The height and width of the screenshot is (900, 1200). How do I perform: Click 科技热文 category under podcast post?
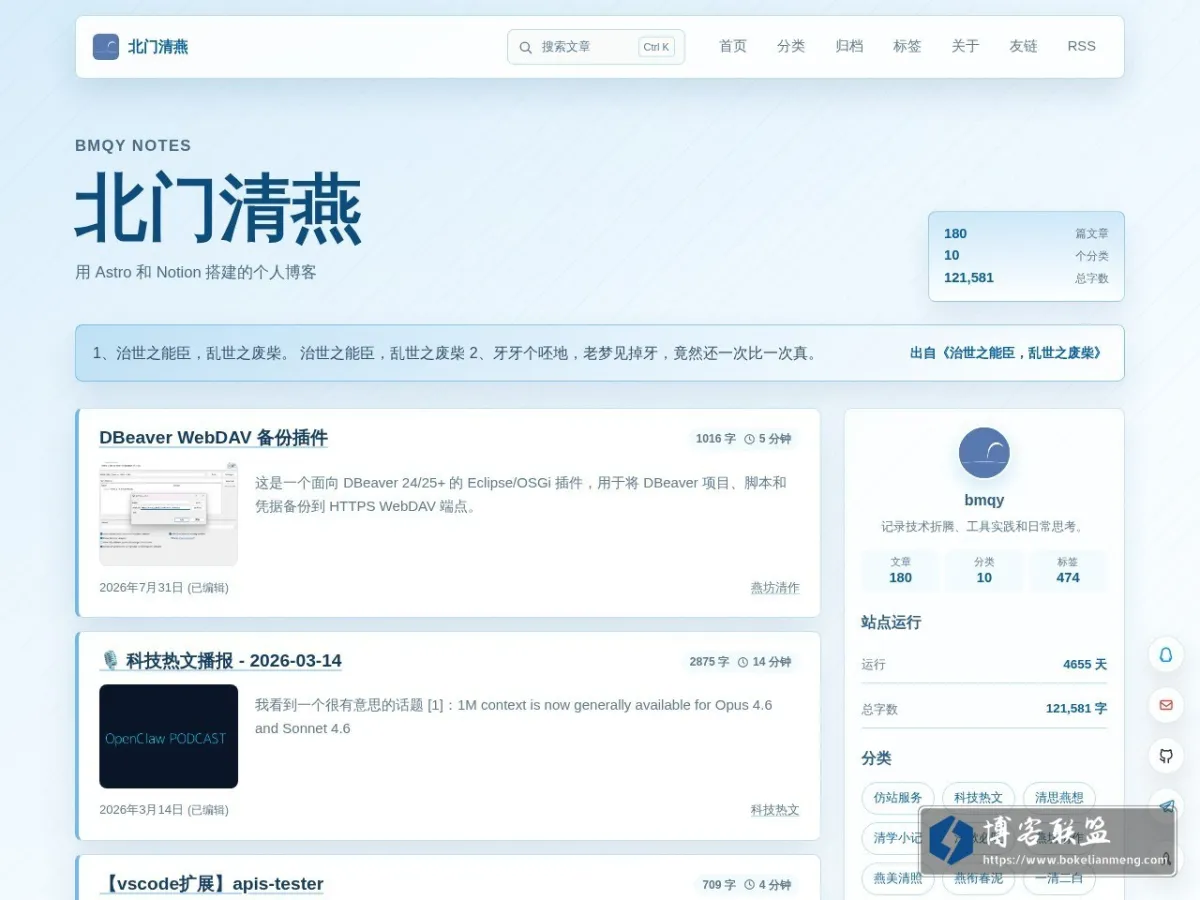(x=775, y=810)
